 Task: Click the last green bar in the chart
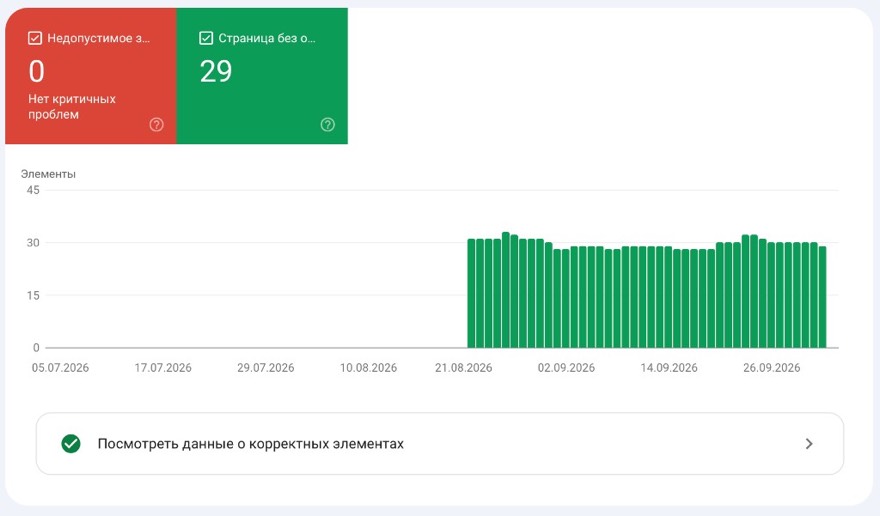[x=823, y=297]
